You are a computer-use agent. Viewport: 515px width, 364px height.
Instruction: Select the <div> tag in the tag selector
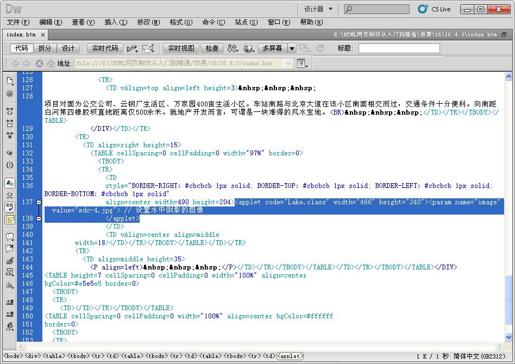click(x=33, y=356)
